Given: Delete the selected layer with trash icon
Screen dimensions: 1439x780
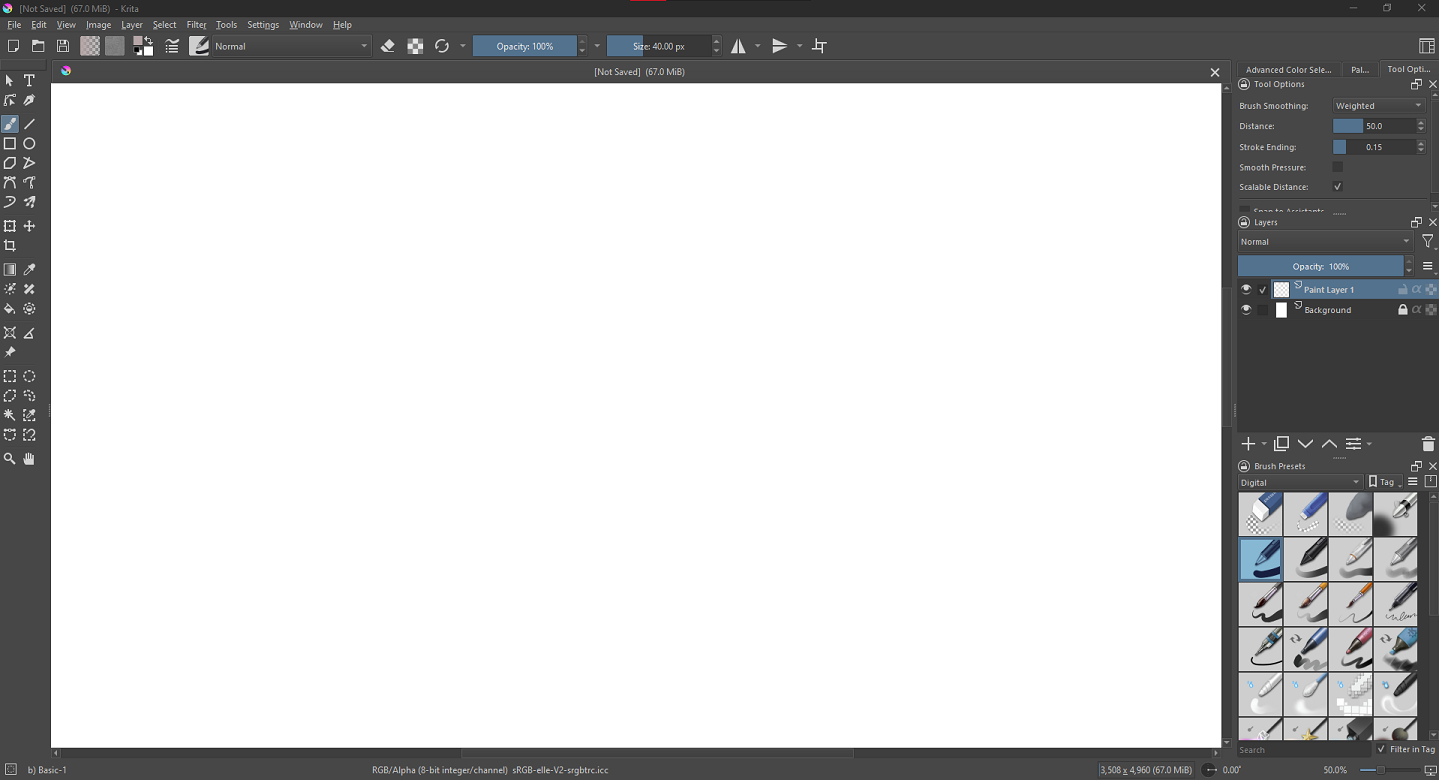Looking at the screenshot, I should point(1428,444).
